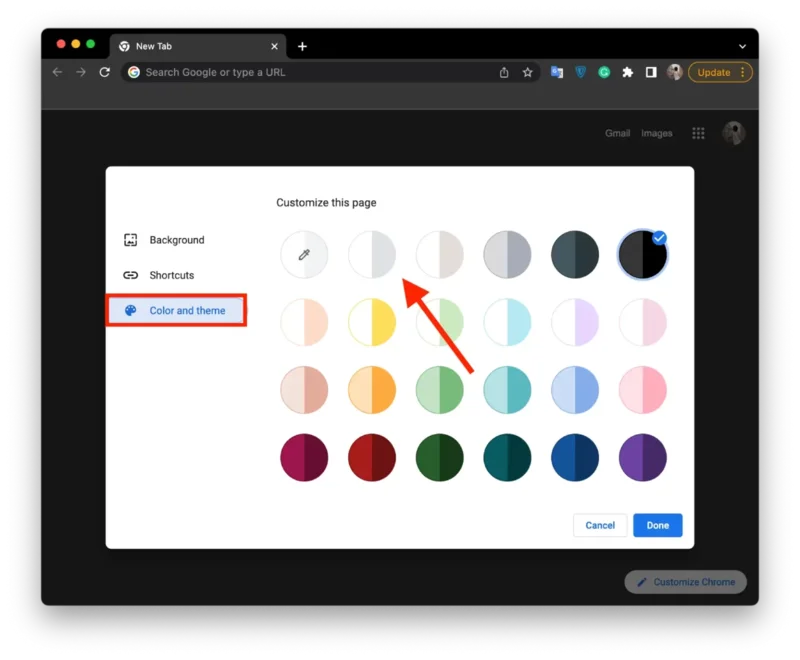The image size is (800, 660).
Task: Open the Google Translate extension icon
Action: [557, 72]
